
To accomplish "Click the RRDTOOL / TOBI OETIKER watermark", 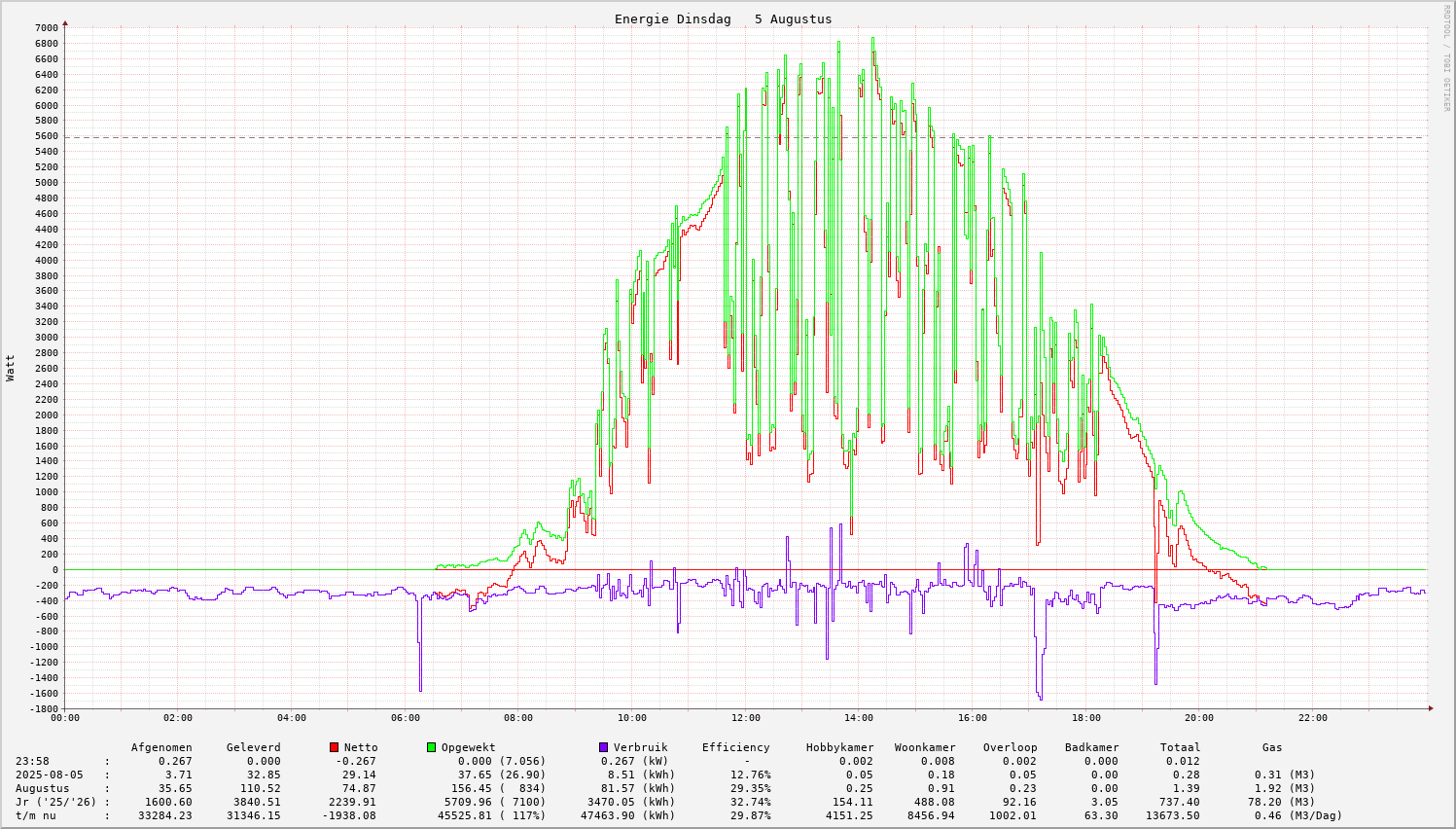I will [1446, 57].
